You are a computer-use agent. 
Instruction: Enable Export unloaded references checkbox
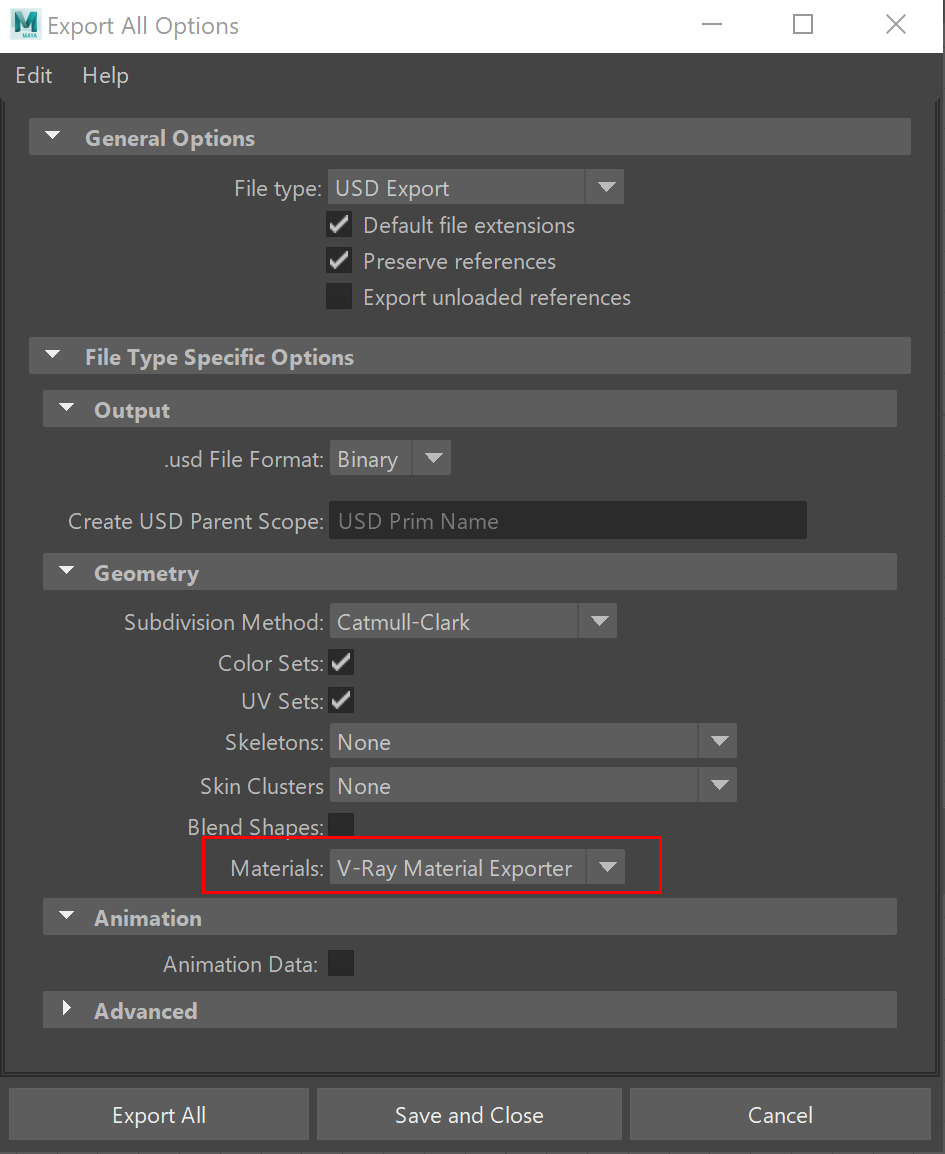(x=340, y=297)
